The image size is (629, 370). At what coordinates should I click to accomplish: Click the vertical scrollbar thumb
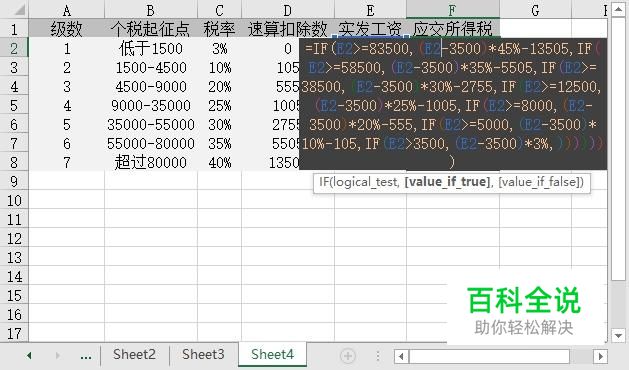[618, 149]
